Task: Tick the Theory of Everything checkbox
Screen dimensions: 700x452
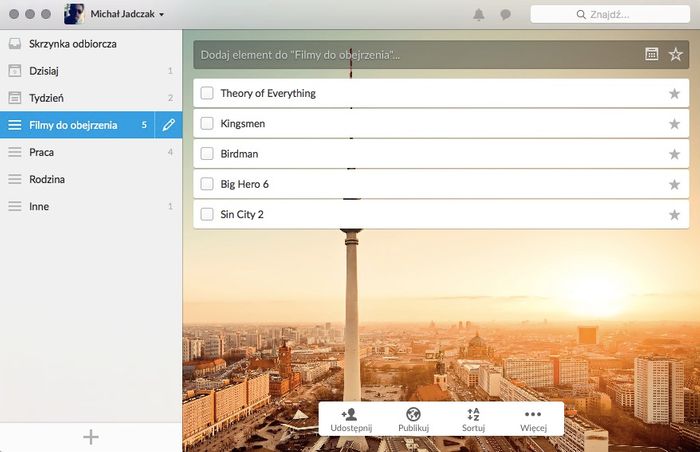Action: pyautogui.click(x=207, y=94)
